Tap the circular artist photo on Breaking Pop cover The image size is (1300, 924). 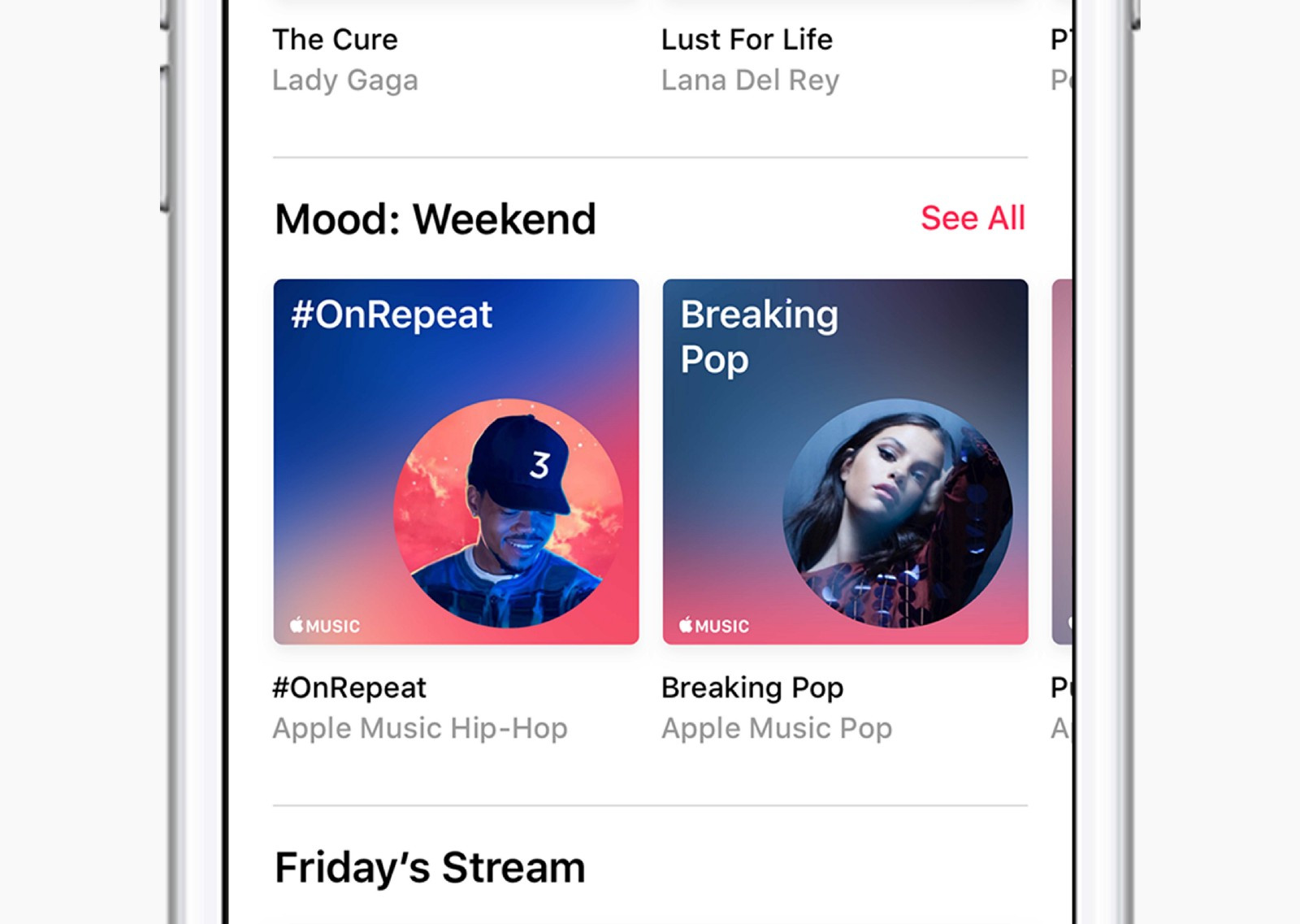[897, 514]
